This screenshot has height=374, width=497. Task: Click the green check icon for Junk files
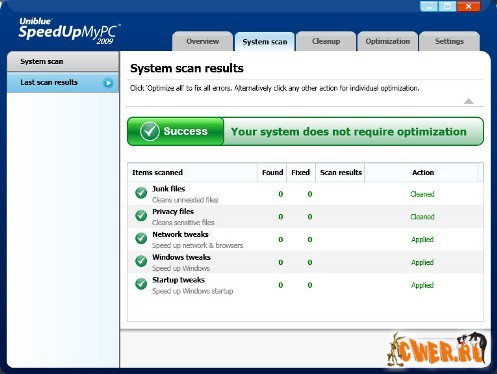point(141,193)
